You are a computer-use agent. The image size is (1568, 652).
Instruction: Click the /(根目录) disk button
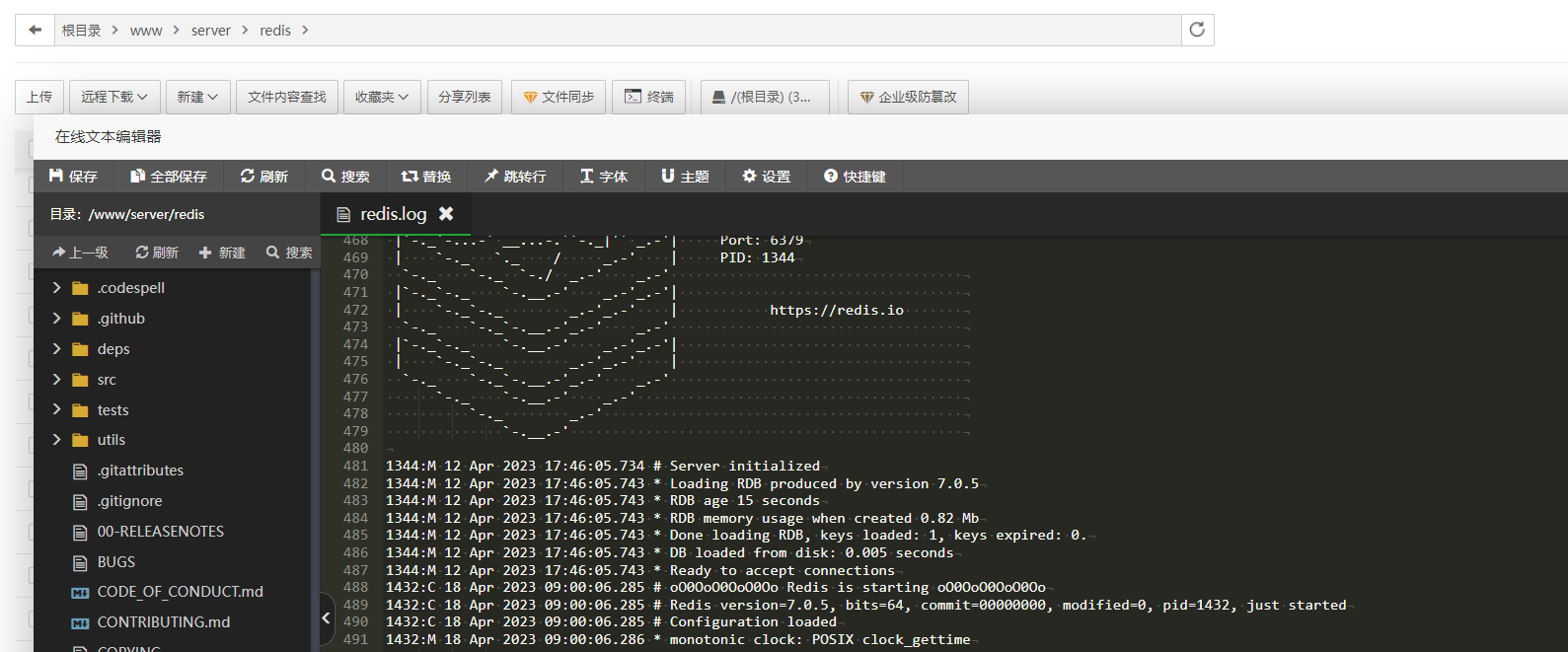(x=765, y=97)
